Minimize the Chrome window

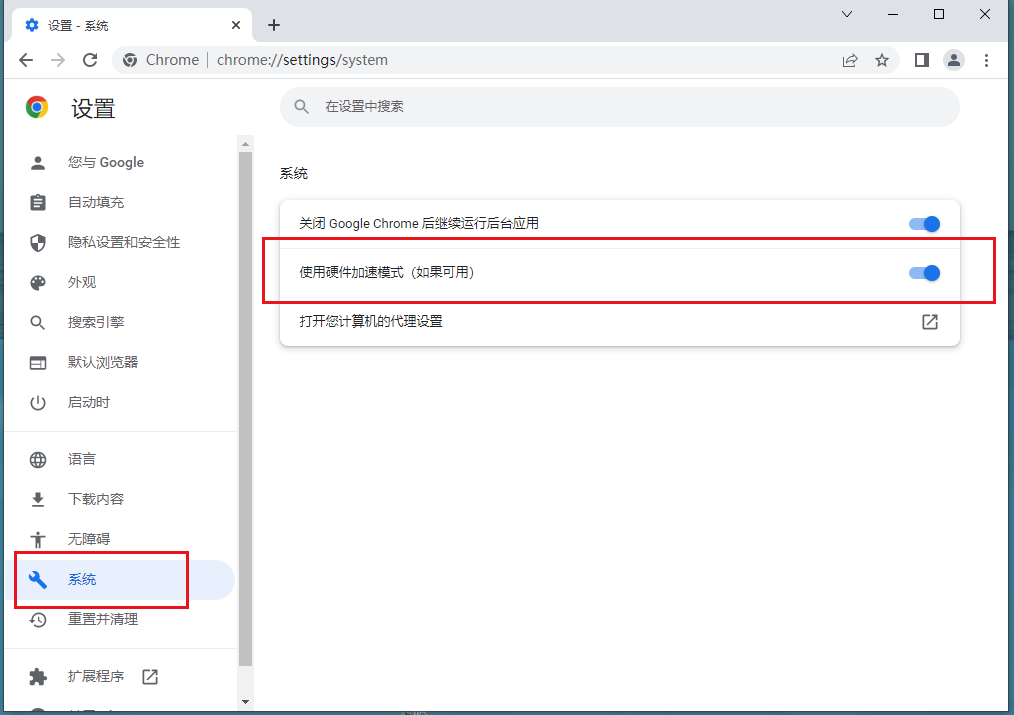point(893,14)
